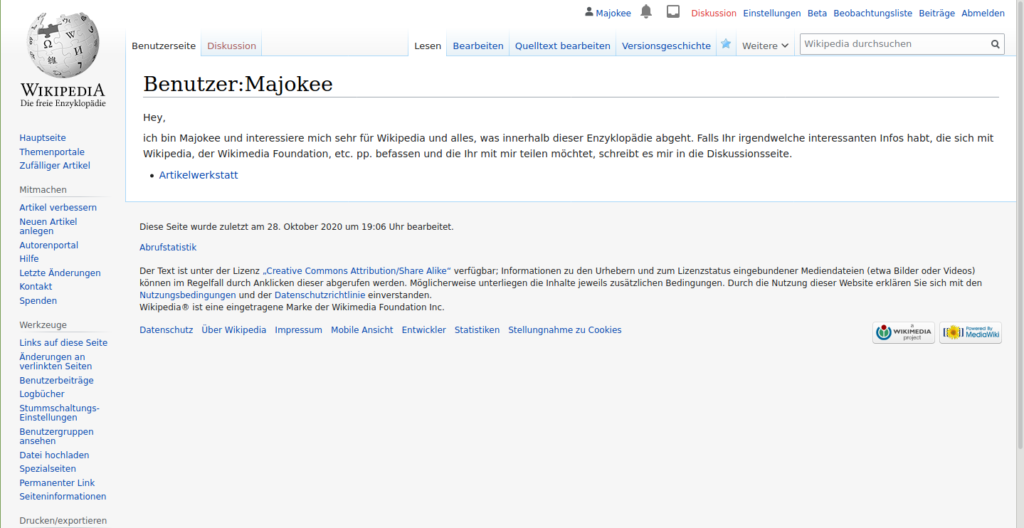Open Stummschaltungs-Einstellungen link

point(59,412)
